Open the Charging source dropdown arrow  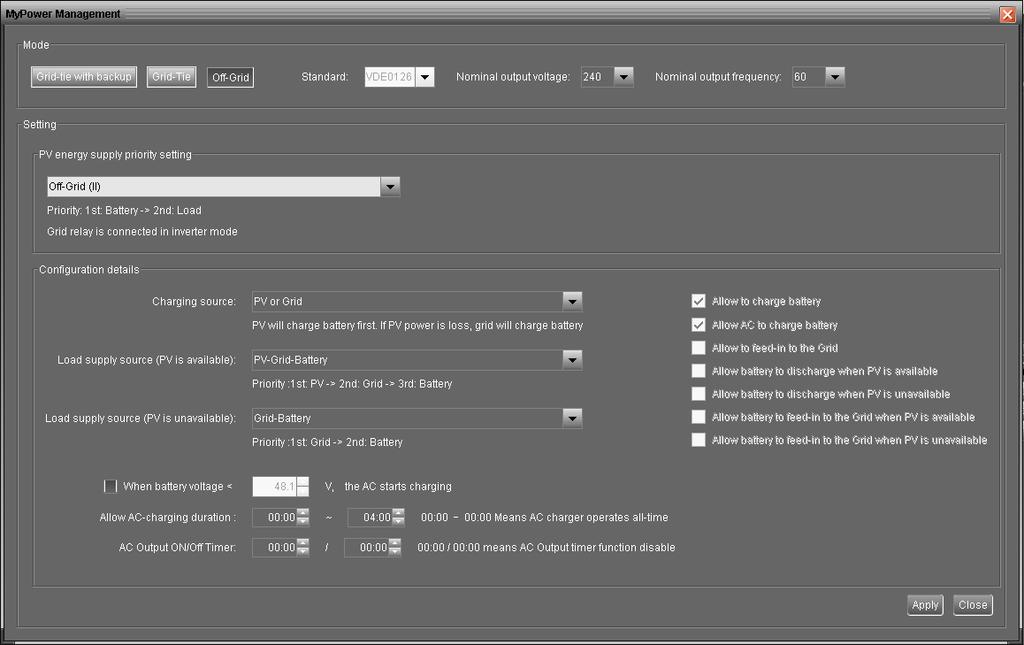coord(572,302)
